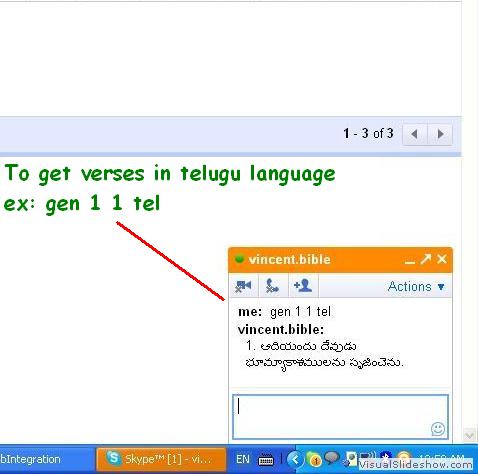This screenshot has height=474, width=478.
Task: Switch to the Skype taskbar window
Action: 161,460
